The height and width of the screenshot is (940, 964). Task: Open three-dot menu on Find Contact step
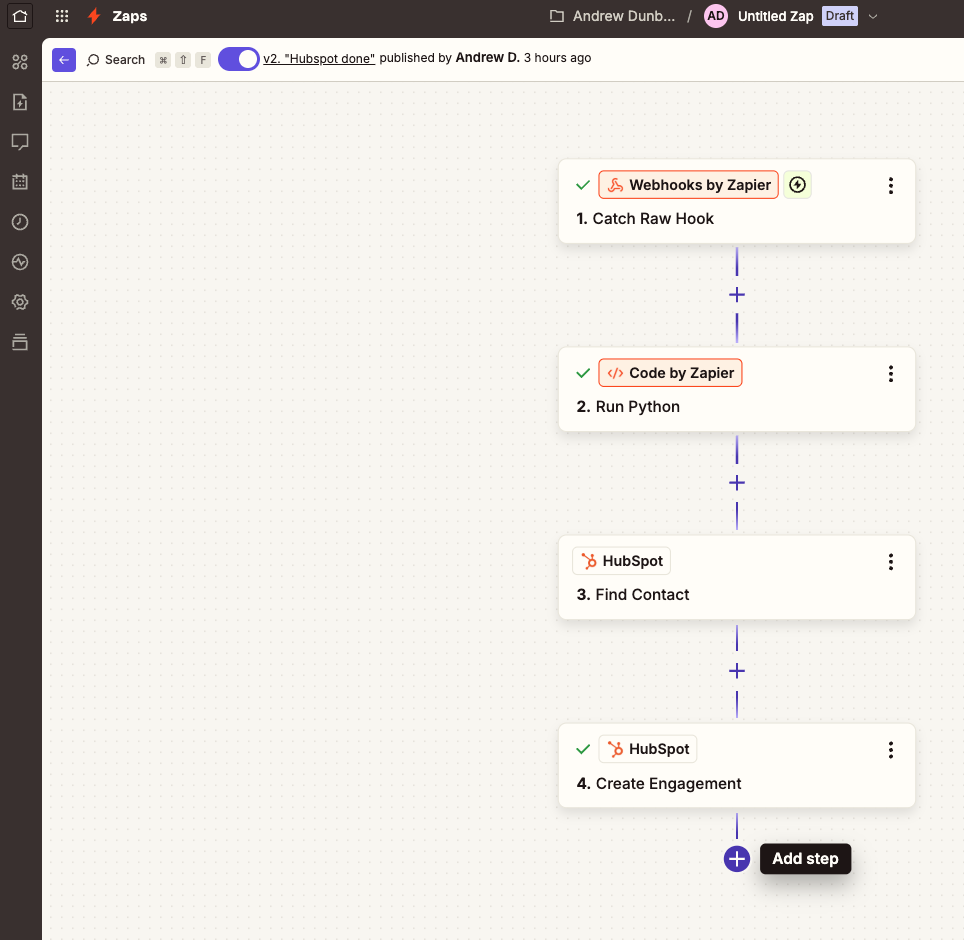[x=890, y=561]
